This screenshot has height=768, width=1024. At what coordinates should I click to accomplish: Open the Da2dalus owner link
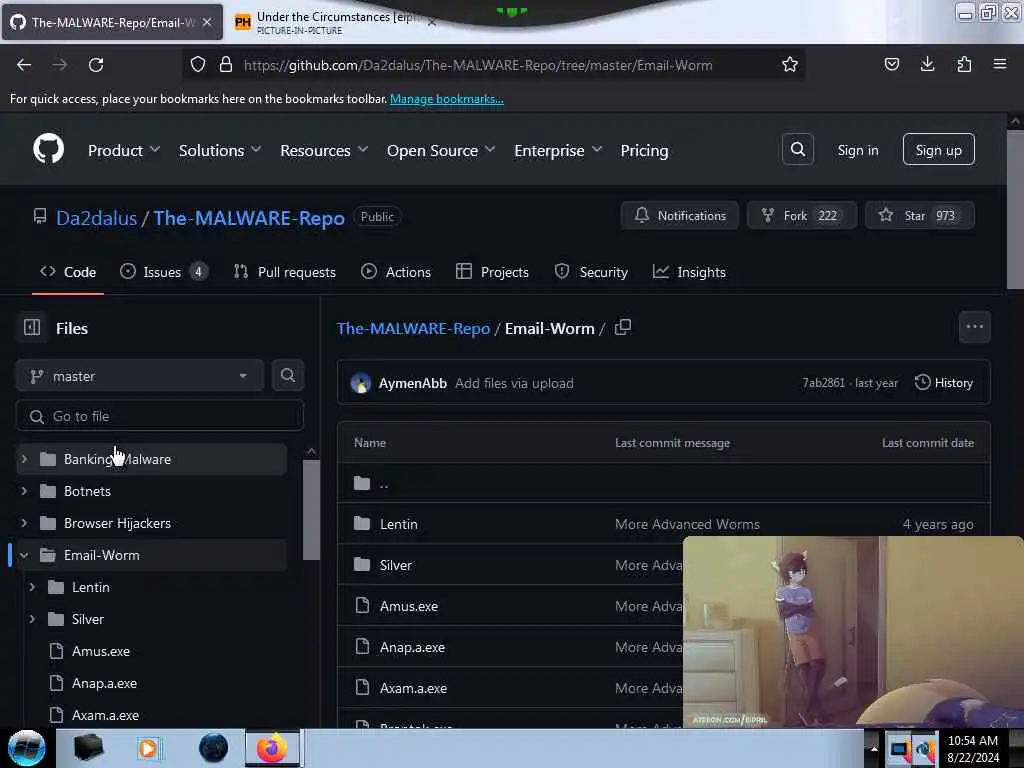[x=97, y=217]
